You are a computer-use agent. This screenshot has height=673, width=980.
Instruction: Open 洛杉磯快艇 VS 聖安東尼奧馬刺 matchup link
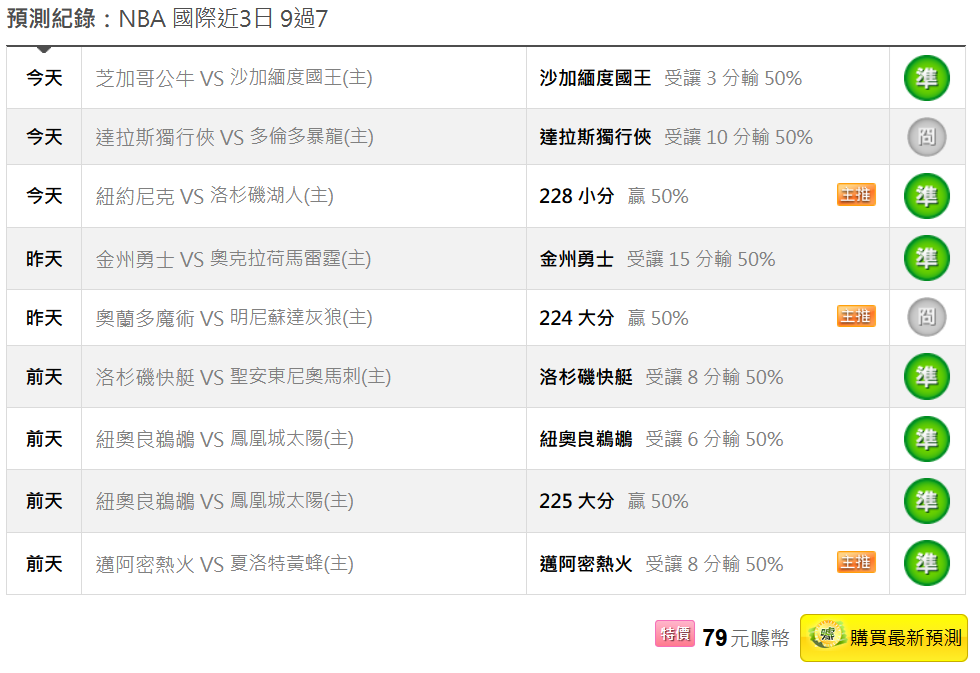click(x=243, y=377)
